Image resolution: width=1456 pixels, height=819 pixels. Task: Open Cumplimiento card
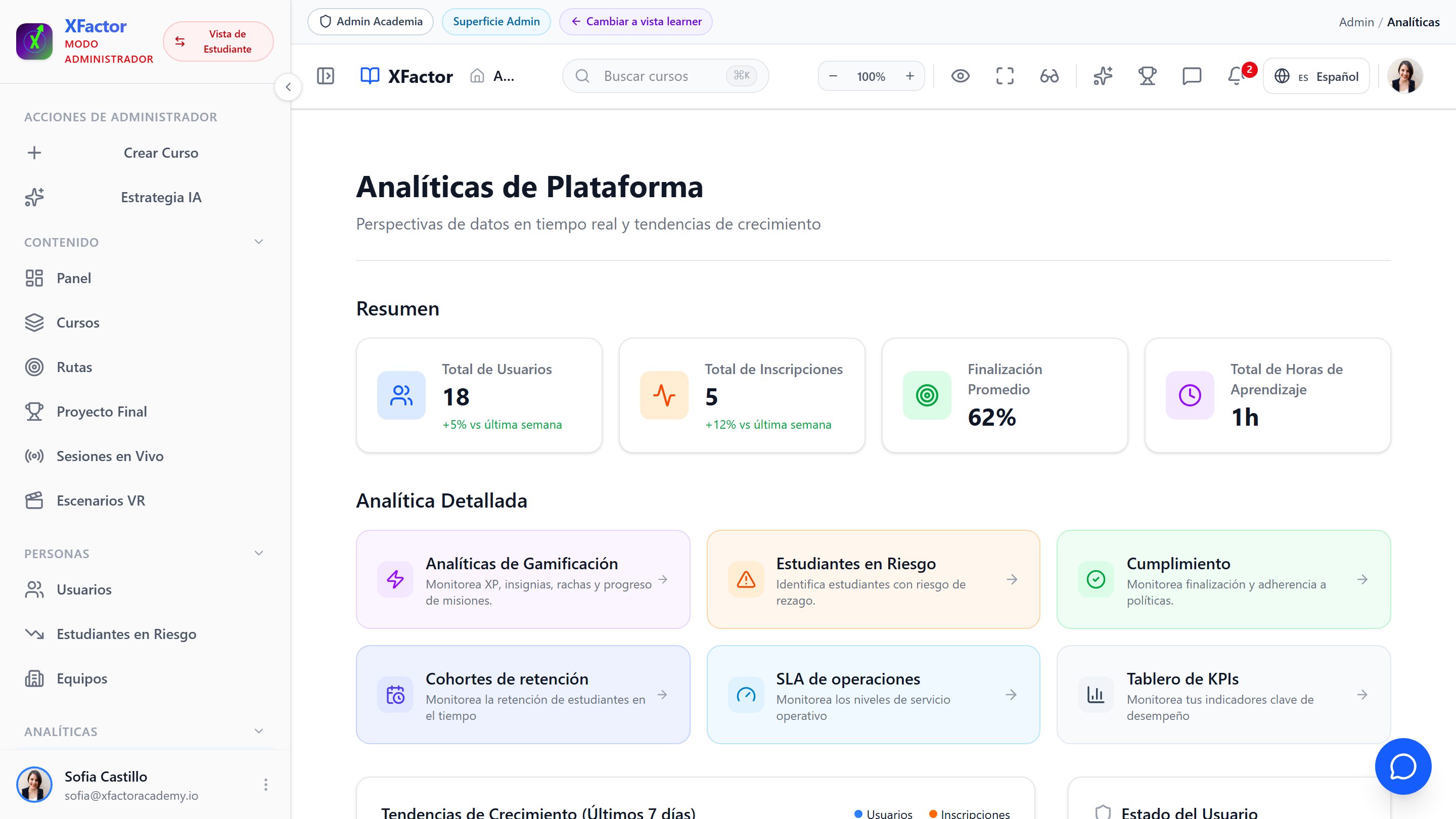coord(1223,579)
